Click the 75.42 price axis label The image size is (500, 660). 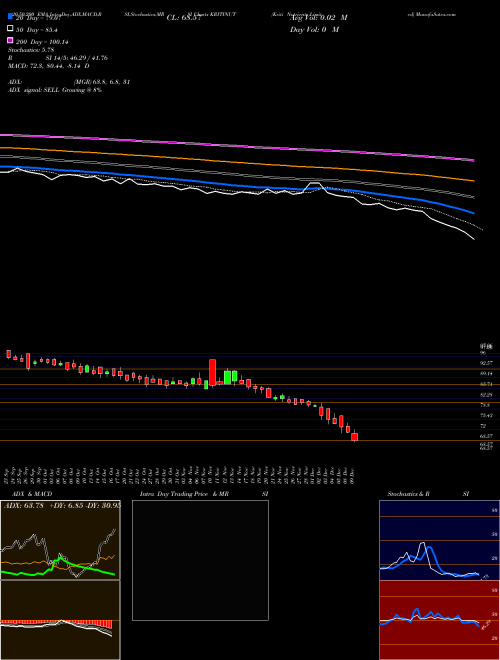coord(487,415)
